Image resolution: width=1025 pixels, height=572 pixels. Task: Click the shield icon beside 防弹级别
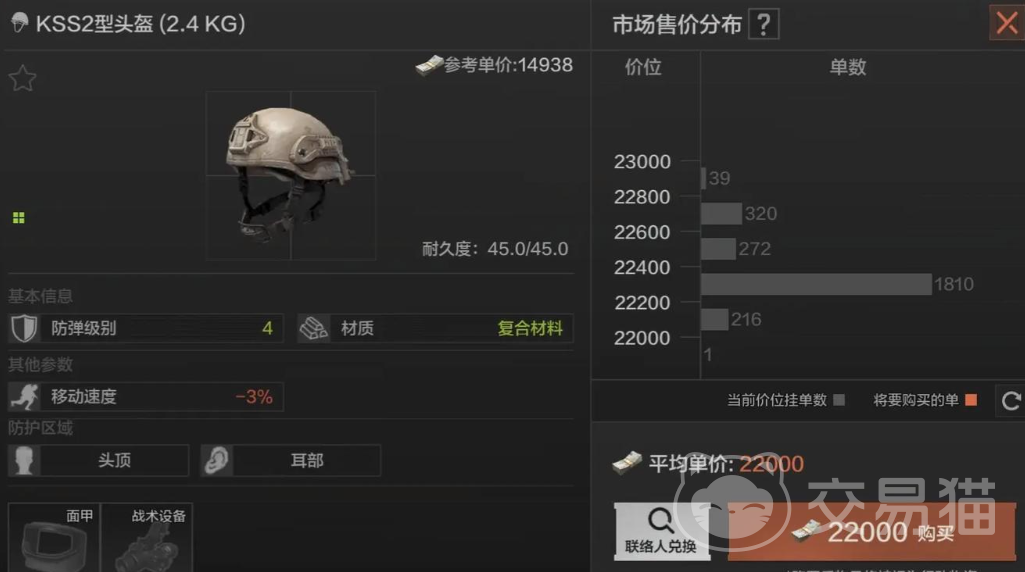pos(24,328)
